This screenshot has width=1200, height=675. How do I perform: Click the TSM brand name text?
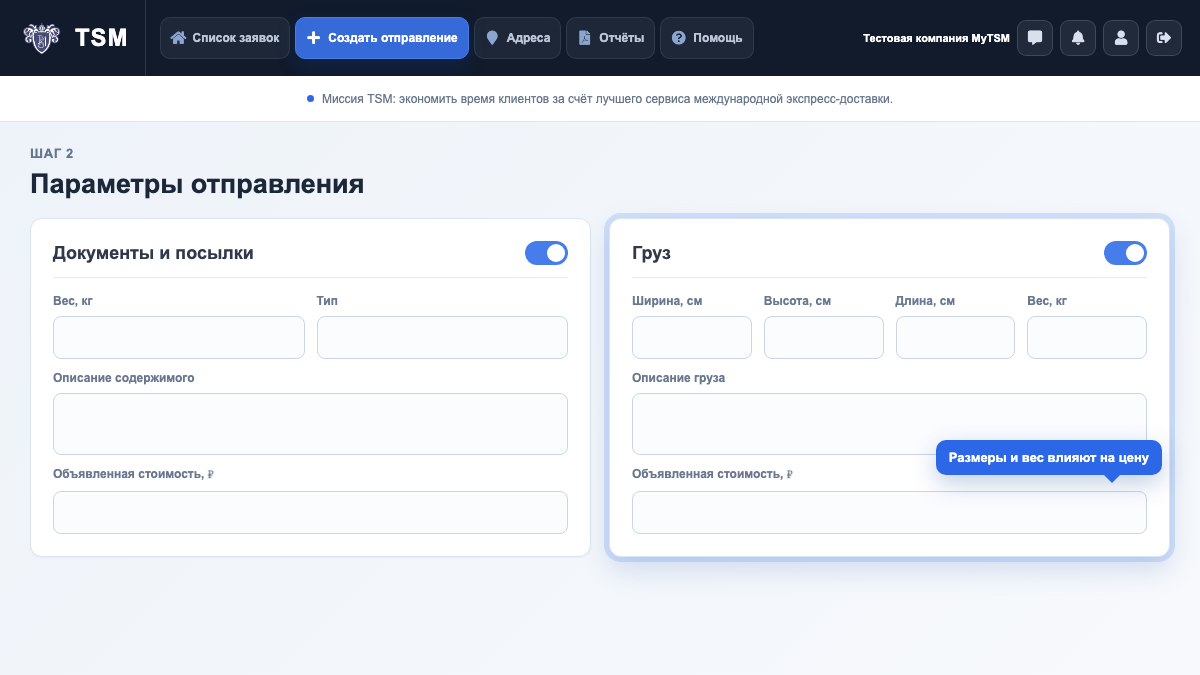click(101, 38)
